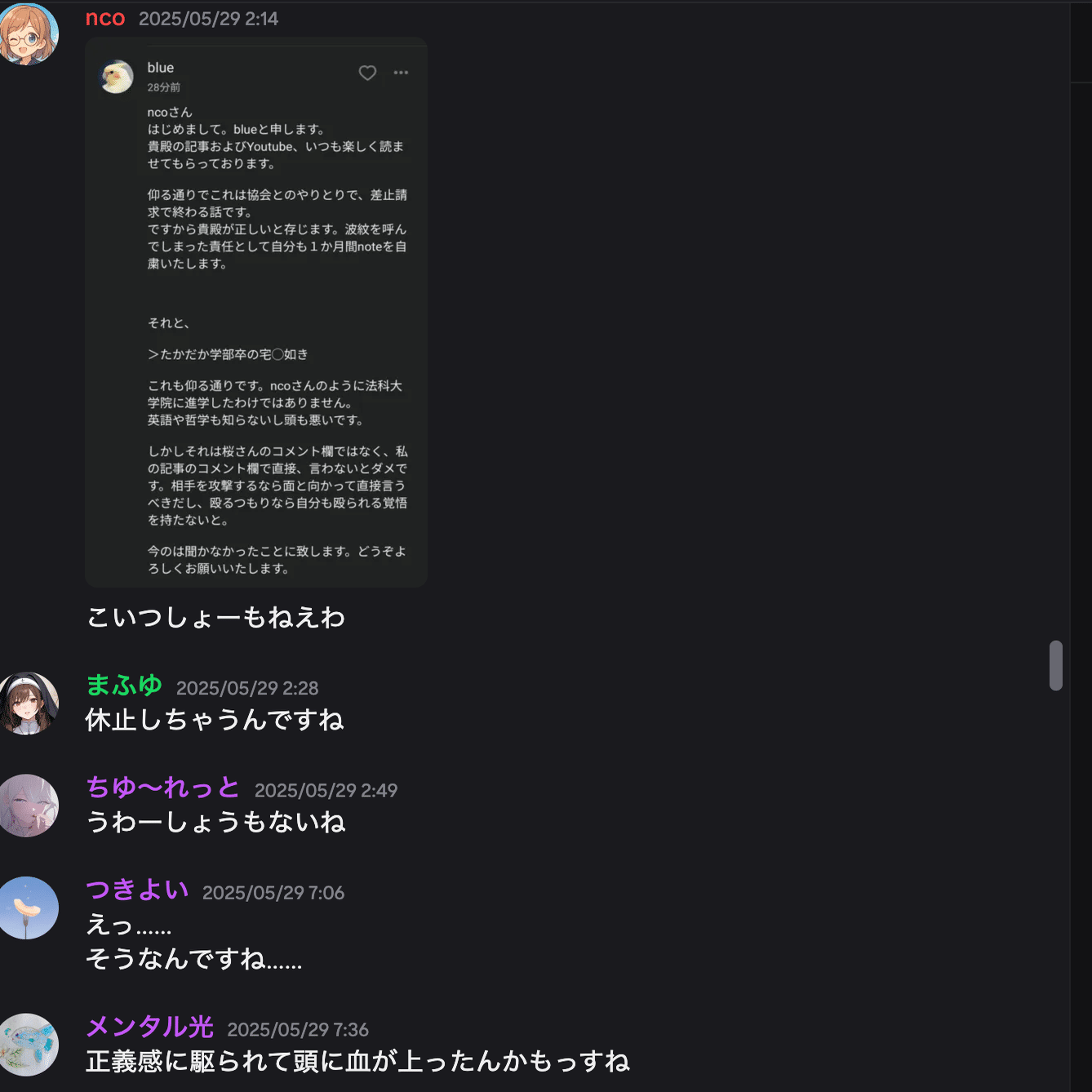Open the メンタル光 username profile
Image resolution: width=1092 pixels, height=1092 pixels.
pos(150,1027)
